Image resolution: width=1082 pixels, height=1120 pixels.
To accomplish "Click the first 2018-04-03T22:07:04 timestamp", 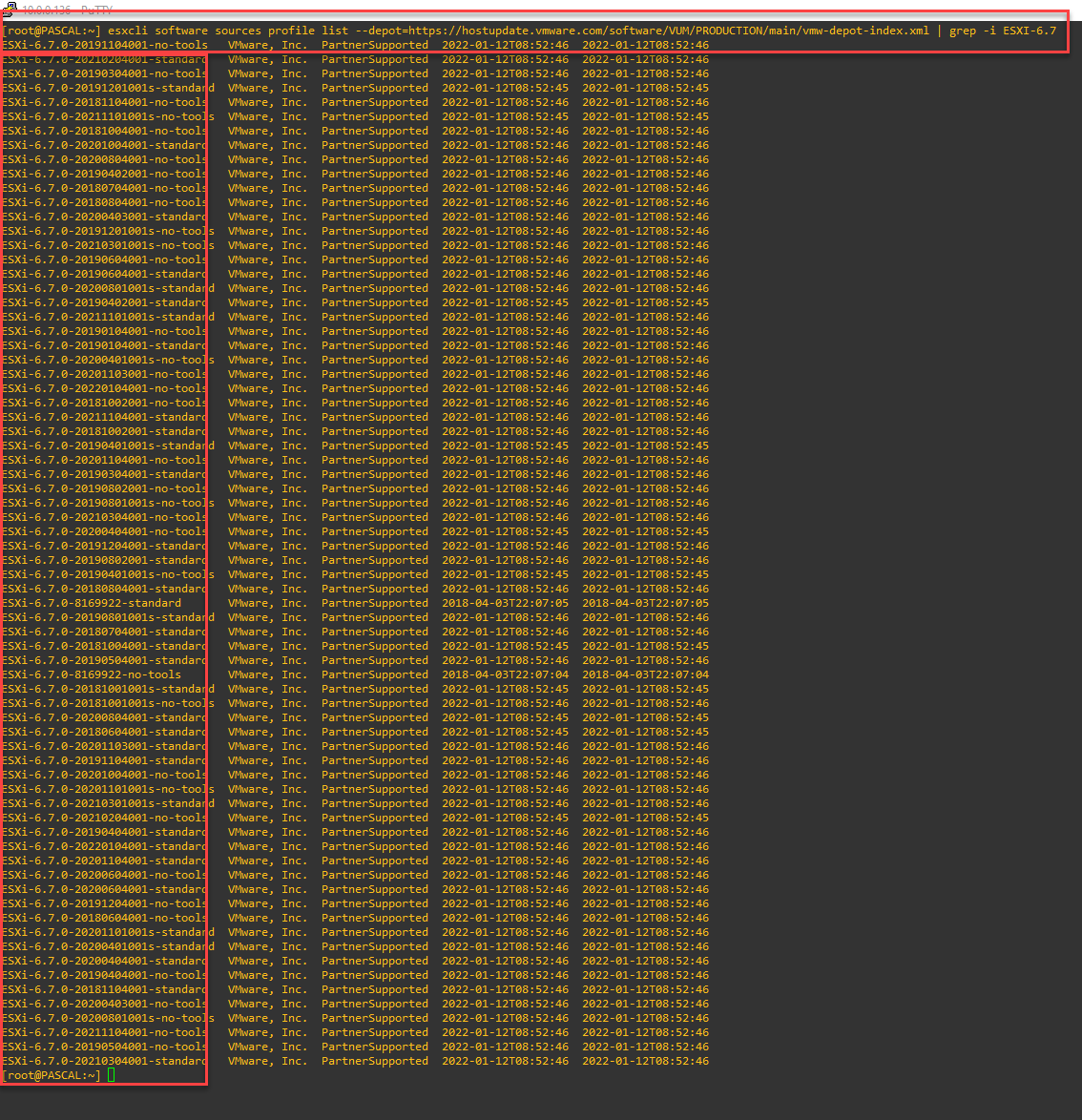I will [505, 674].
